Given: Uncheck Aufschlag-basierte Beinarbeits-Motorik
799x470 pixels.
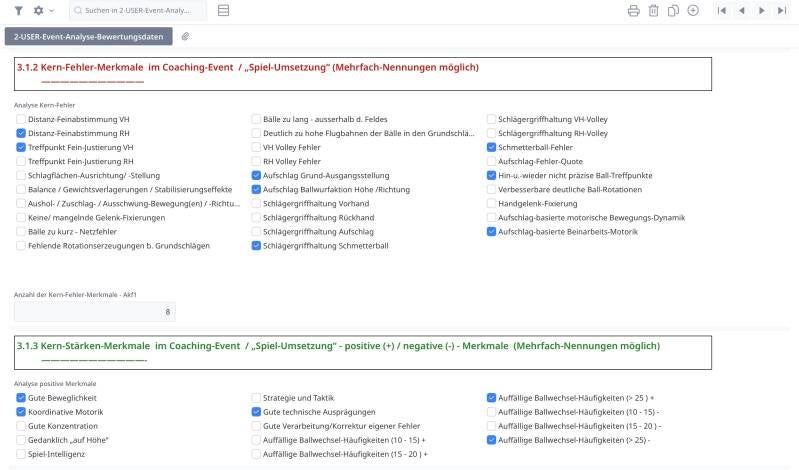Looking at the screenshot, I should [491, 231].
